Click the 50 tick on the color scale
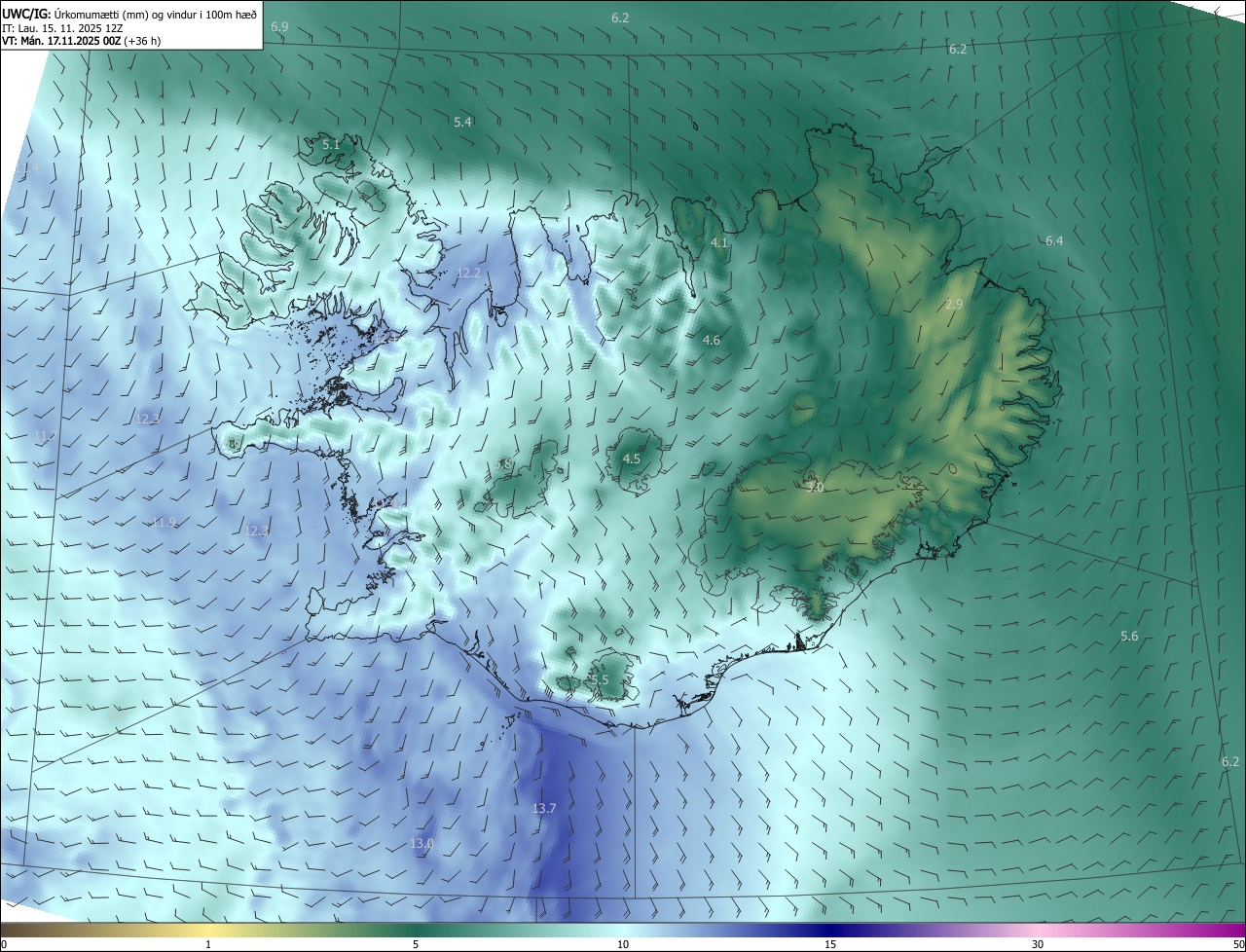The image size is (1246, 952). tap(1238, 944)
